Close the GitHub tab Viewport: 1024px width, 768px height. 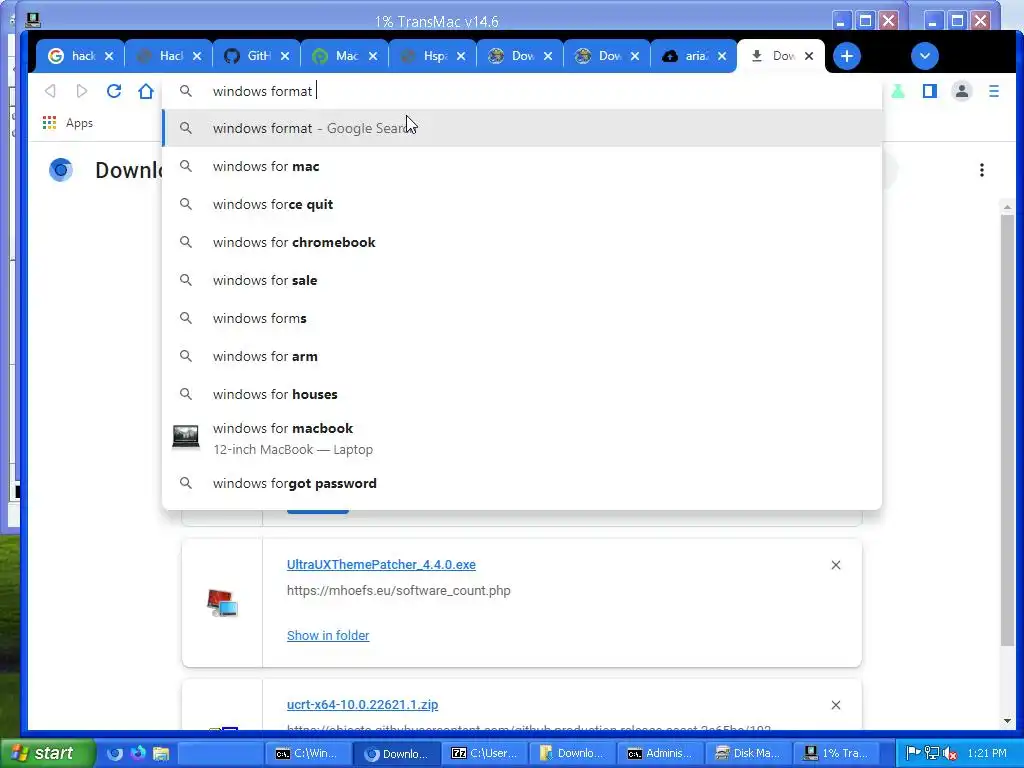(x=285, y=56)
